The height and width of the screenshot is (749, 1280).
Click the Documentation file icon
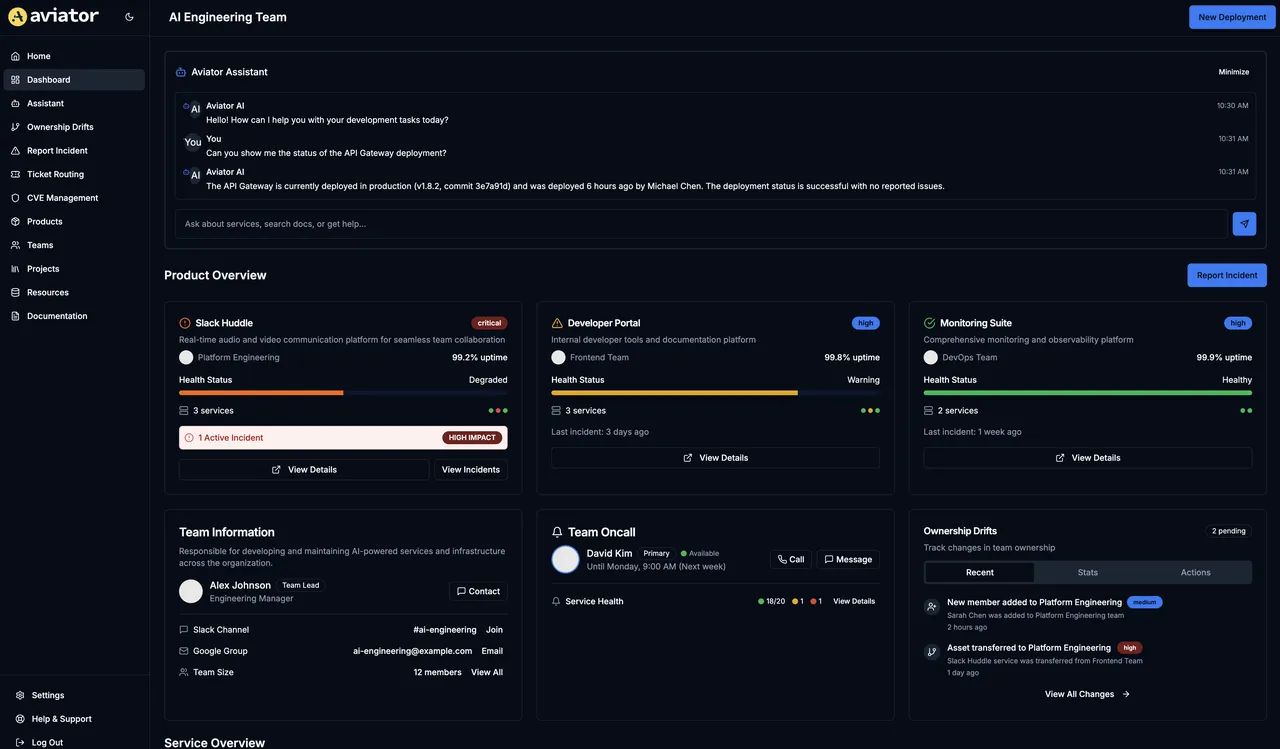pyautogui.click(x=15, y=316)
